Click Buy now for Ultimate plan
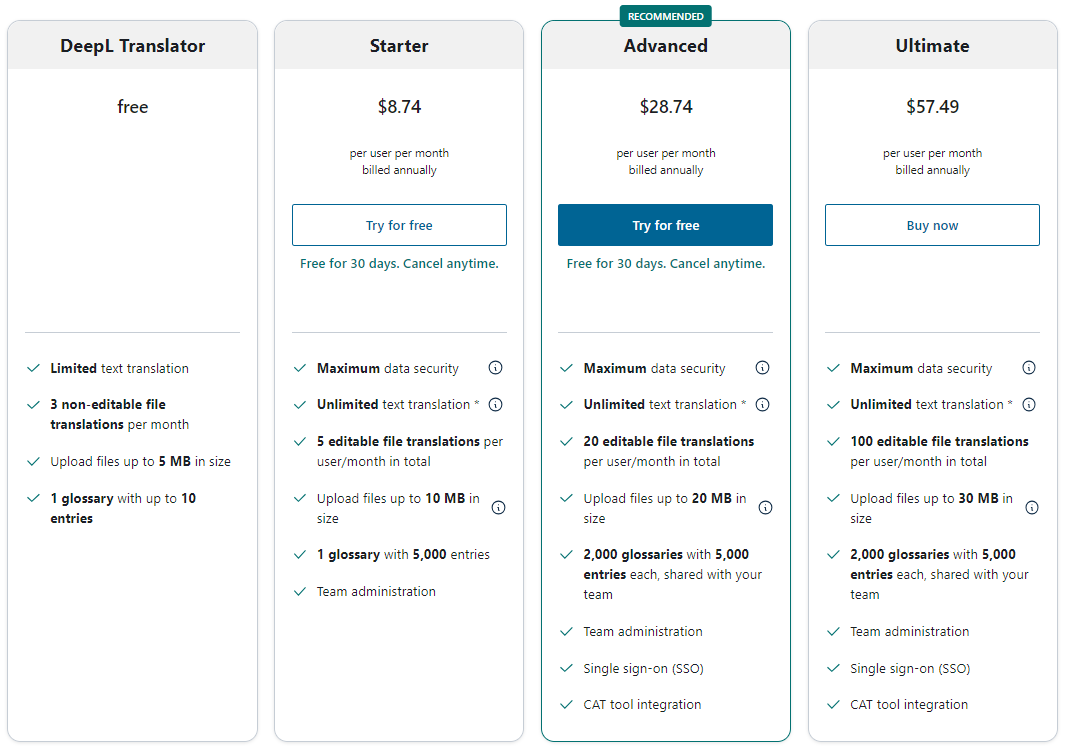This screenshot has height=747, width=1074. 932,225
